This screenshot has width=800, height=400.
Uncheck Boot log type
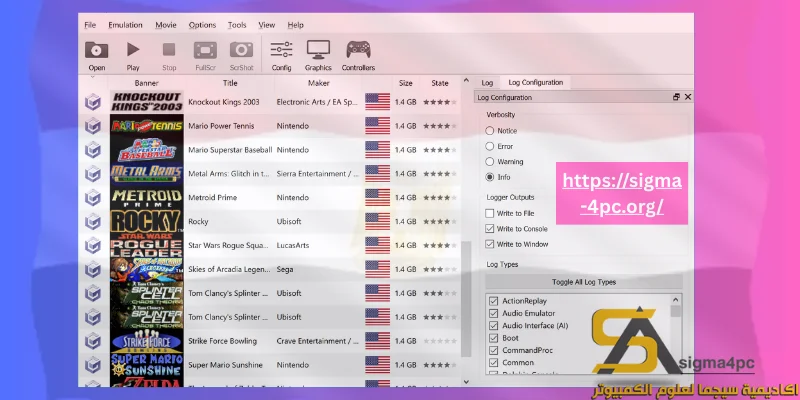[x=493, y=338]
